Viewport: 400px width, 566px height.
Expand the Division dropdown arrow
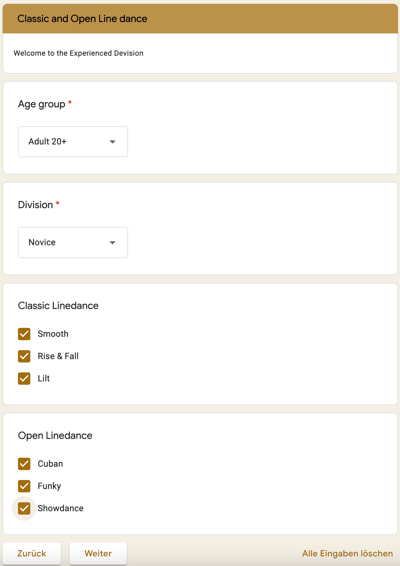[113, 243]
